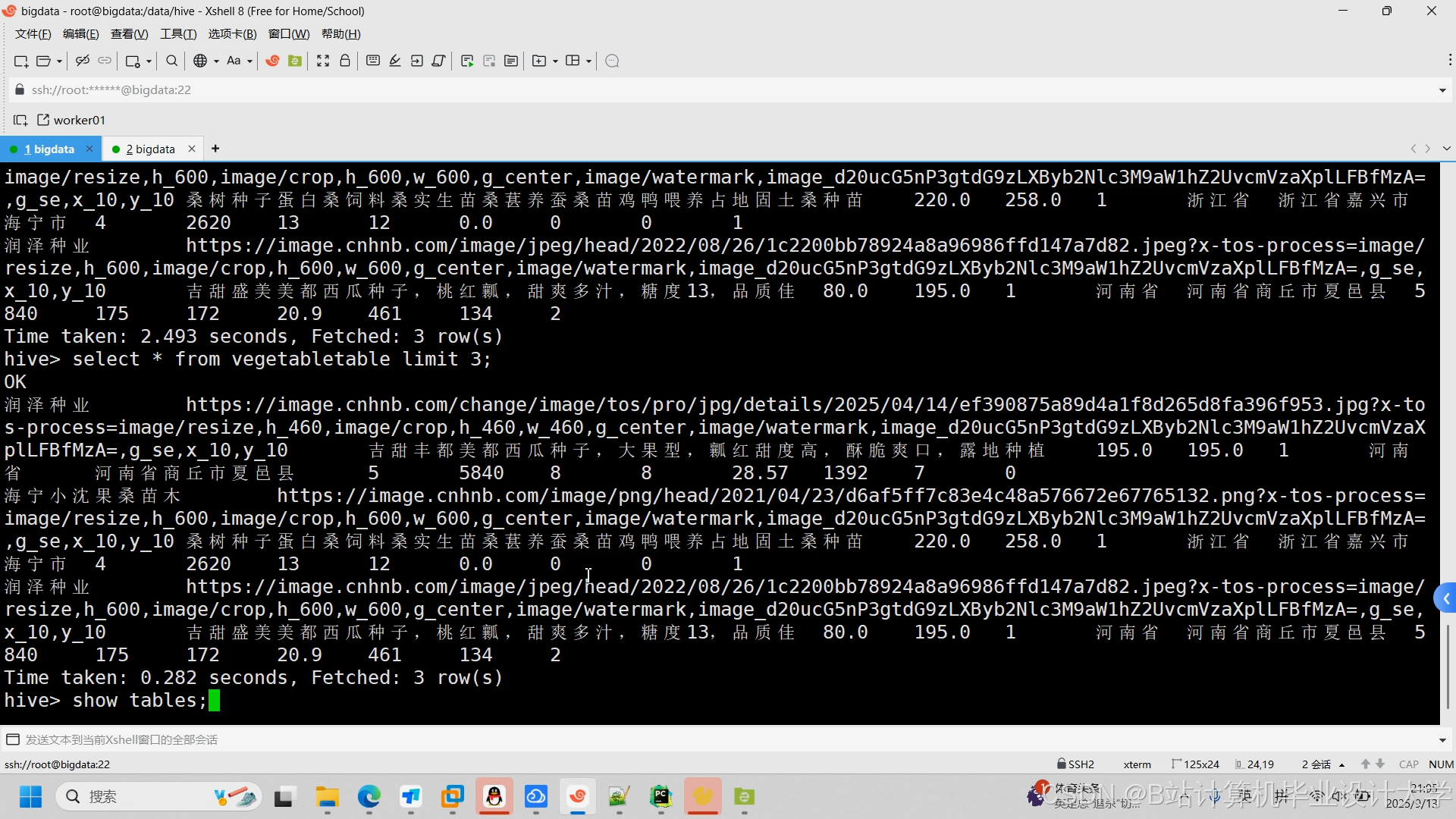Open the font settings Aa dropdown

click(250, 61)
